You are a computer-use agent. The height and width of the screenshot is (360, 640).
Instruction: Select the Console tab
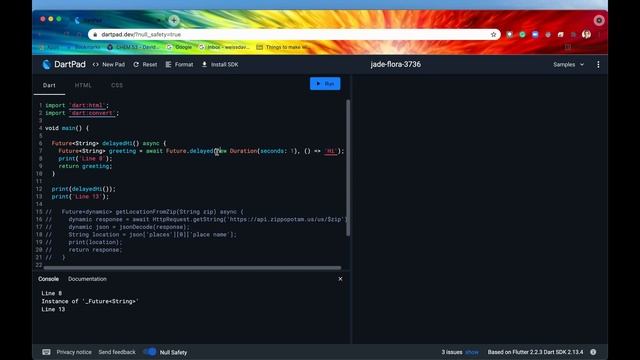[48, 279]
